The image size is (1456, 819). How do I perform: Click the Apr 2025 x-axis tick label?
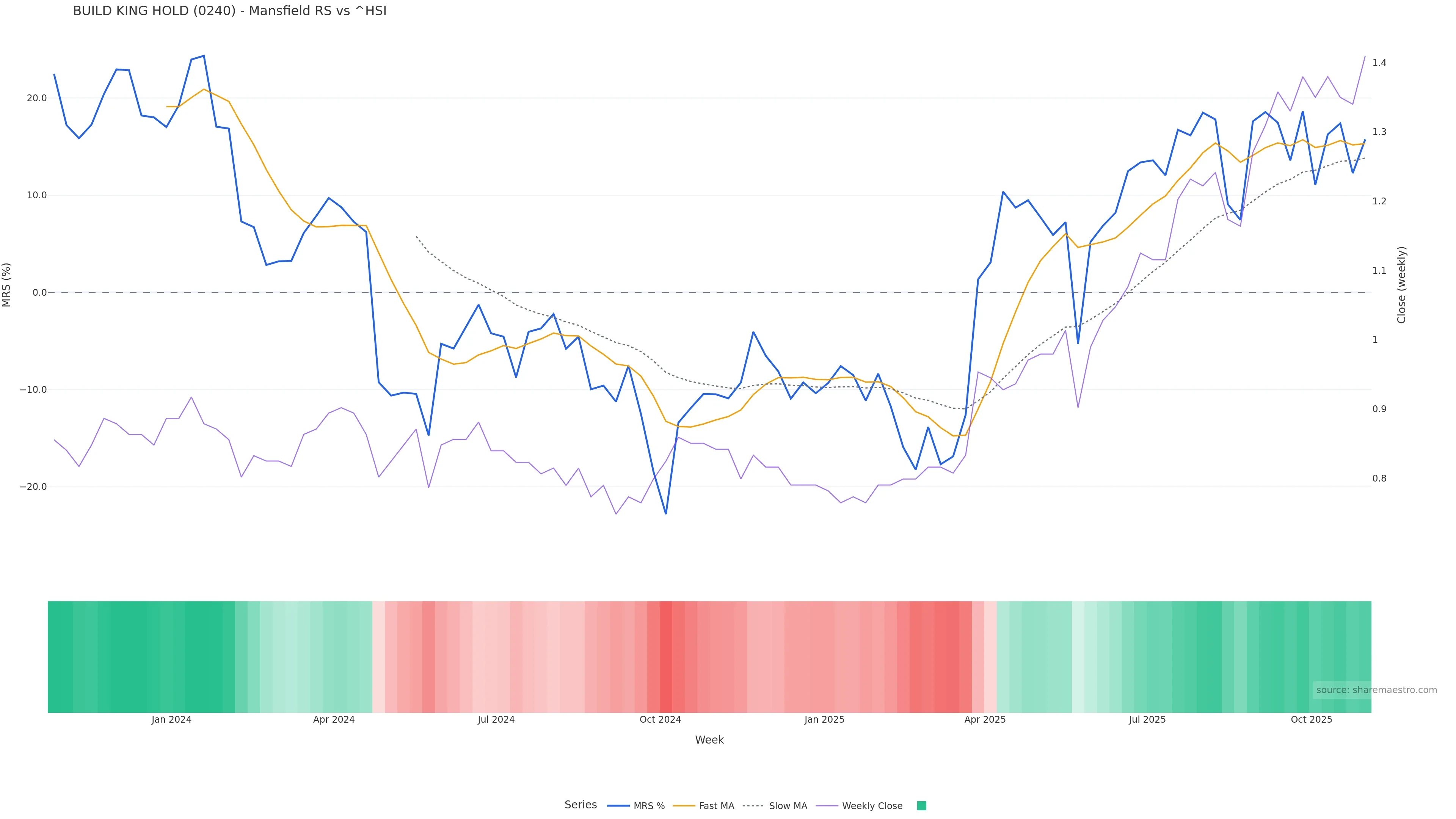tap(985, 720)
